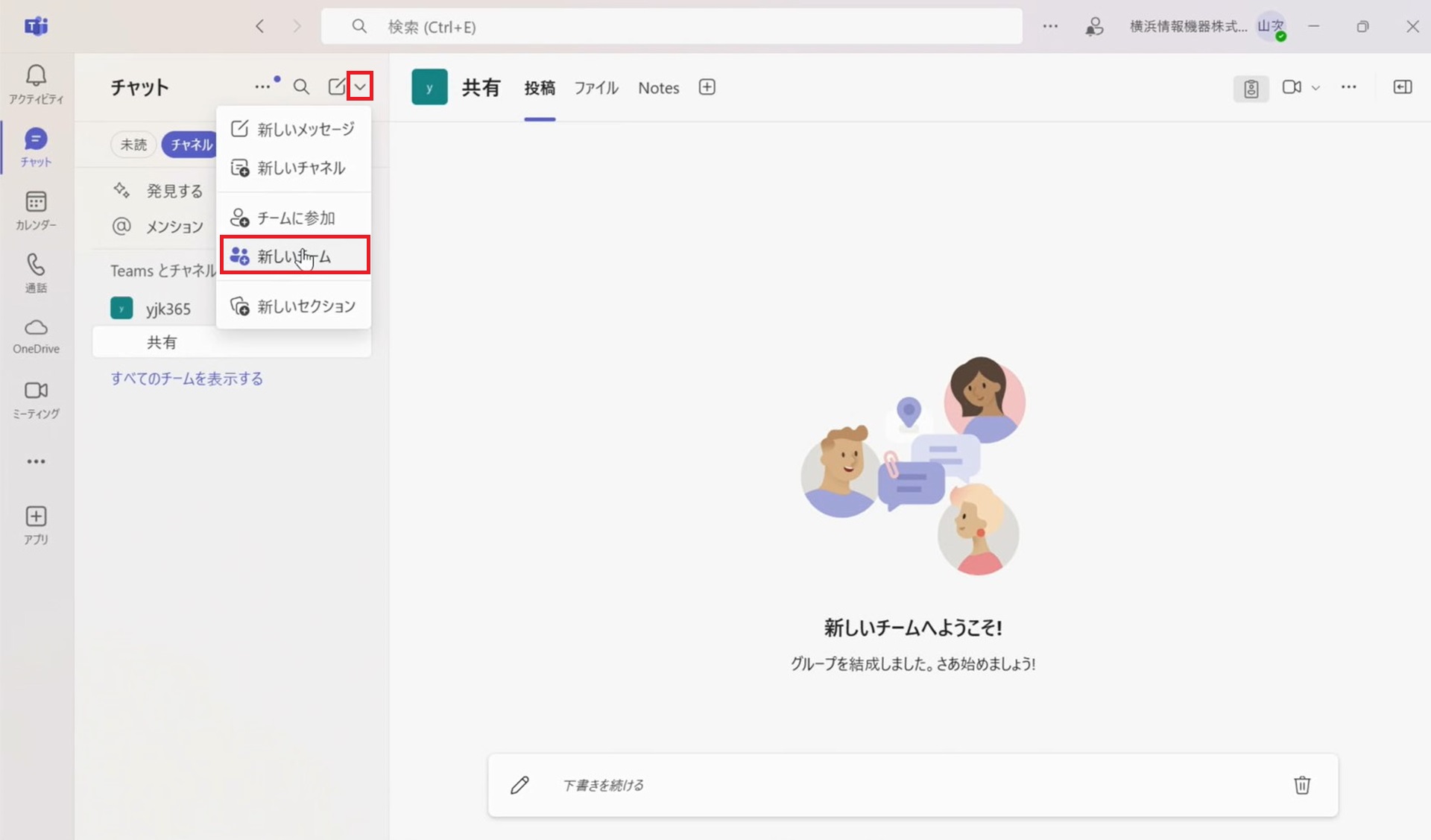
Task: Expand the new chat chevron dropdown
Action: [x=360, y=87]
